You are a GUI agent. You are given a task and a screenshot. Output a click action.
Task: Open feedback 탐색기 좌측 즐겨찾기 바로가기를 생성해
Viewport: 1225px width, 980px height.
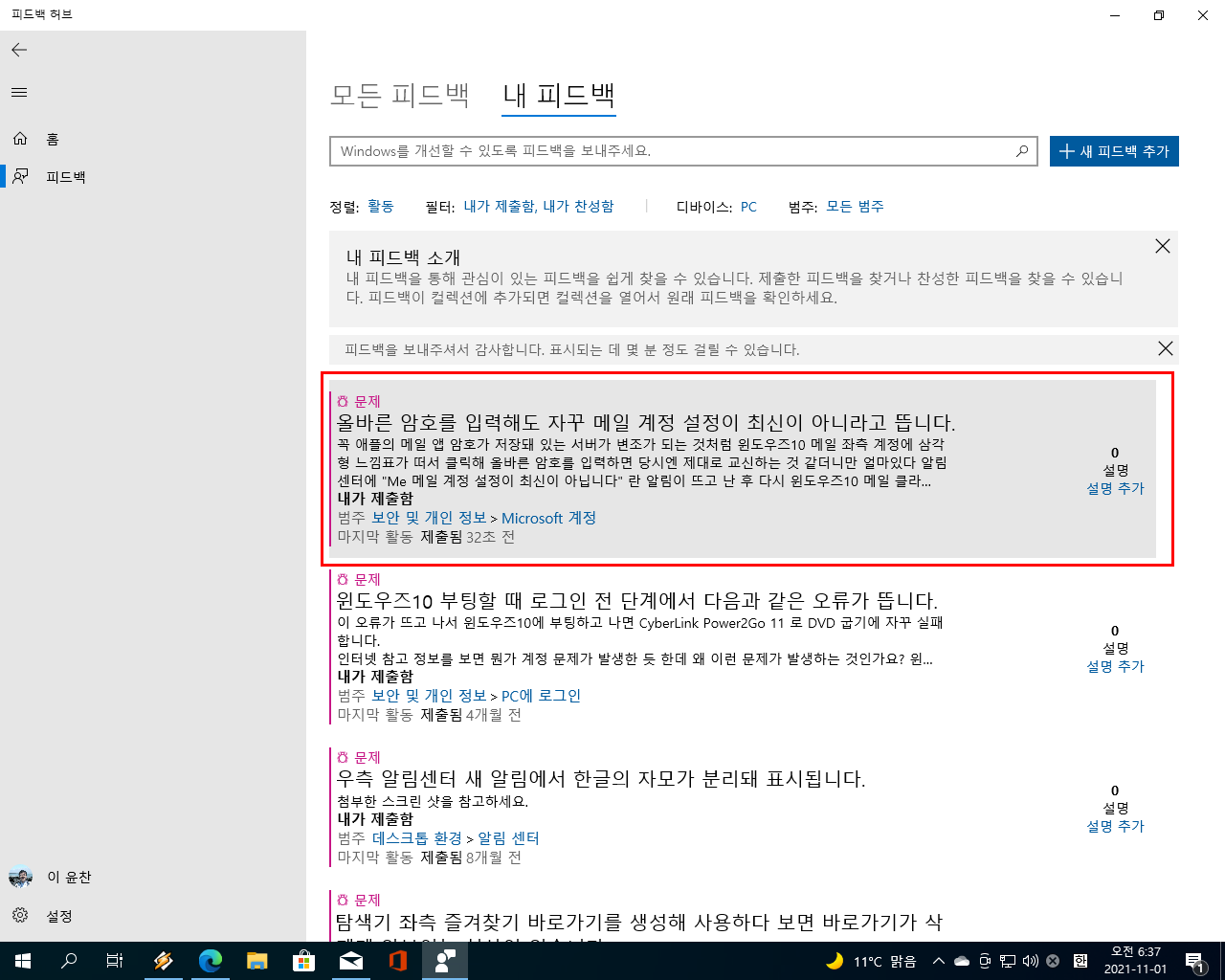[x=638, y=922]
